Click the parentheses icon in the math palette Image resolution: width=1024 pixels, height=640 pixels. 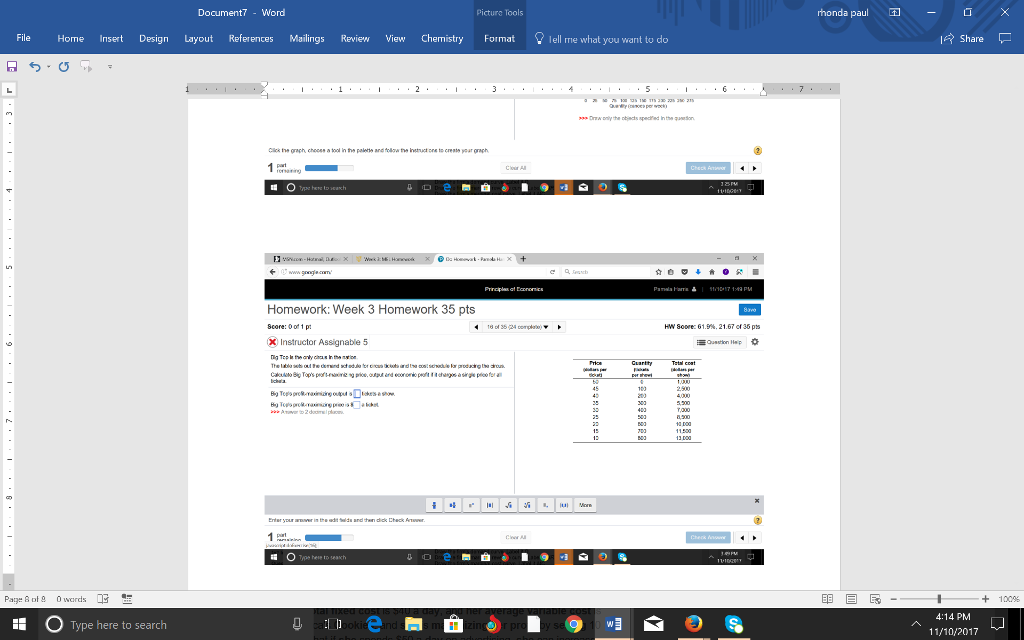click(x=564, y=505)
